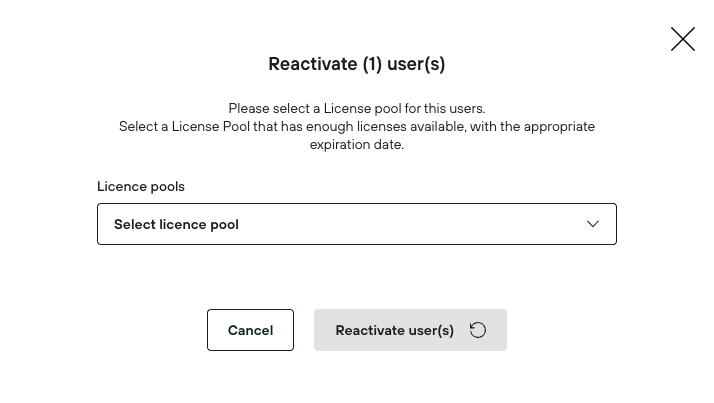Click the 'Licence pools' field label
Viewport: 714px width, 403px height.
coord(141,186)
